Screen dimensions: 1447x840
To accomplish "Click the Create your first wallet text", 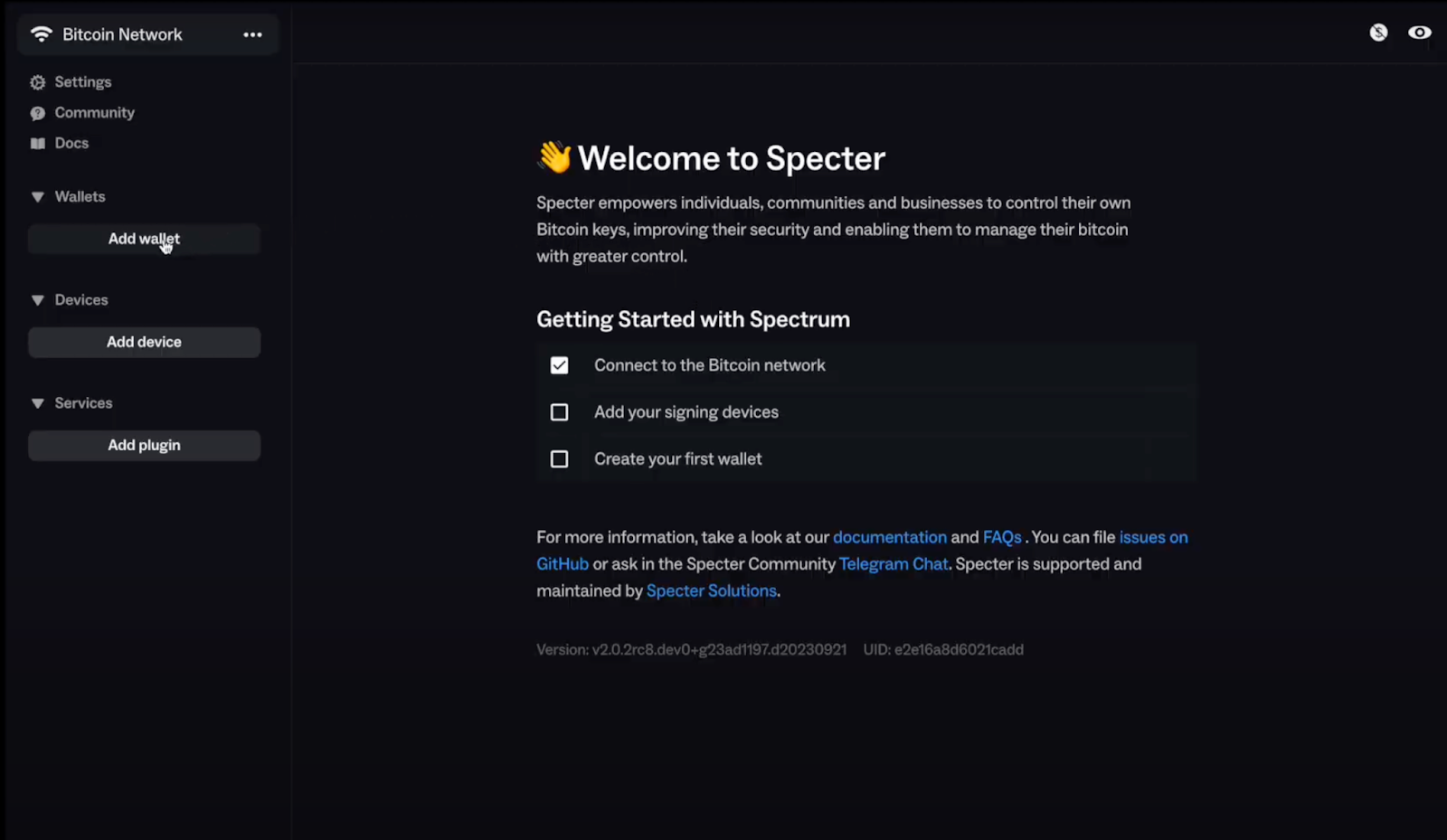I will [x=678, y=459].
